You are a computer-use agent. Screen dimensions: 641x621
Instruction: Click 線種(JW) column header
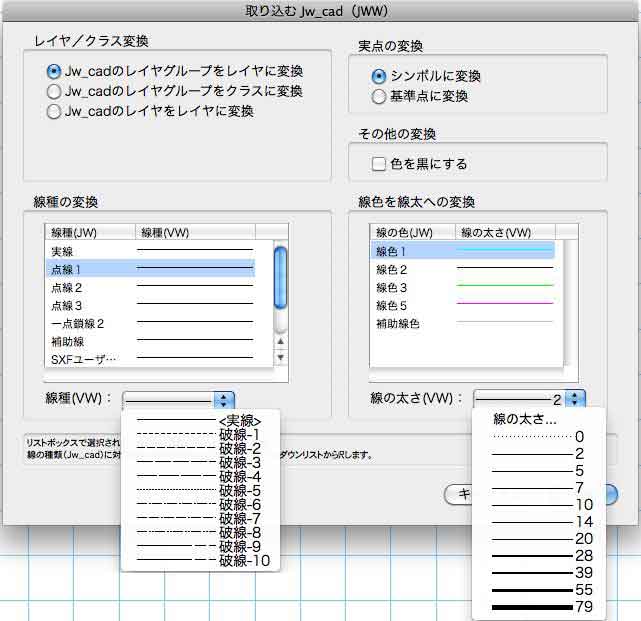(89, 232)
